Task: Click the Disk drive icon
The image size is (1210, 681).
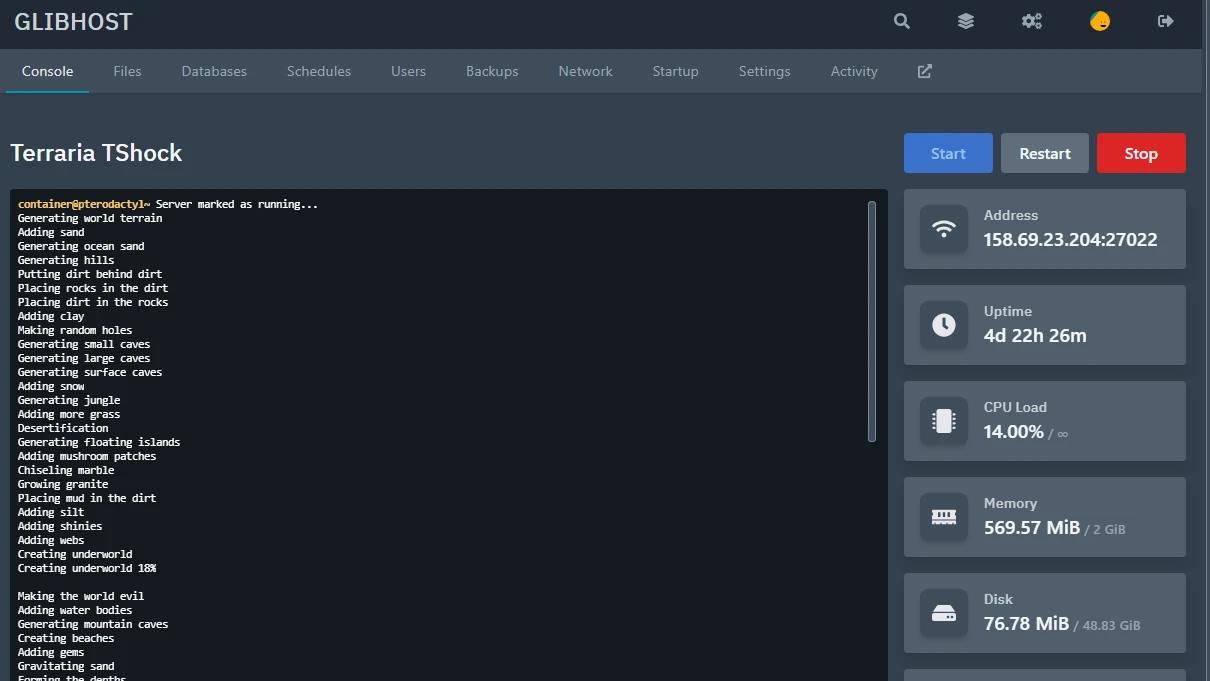Action: pyautogui.click(x=944, y=613)
